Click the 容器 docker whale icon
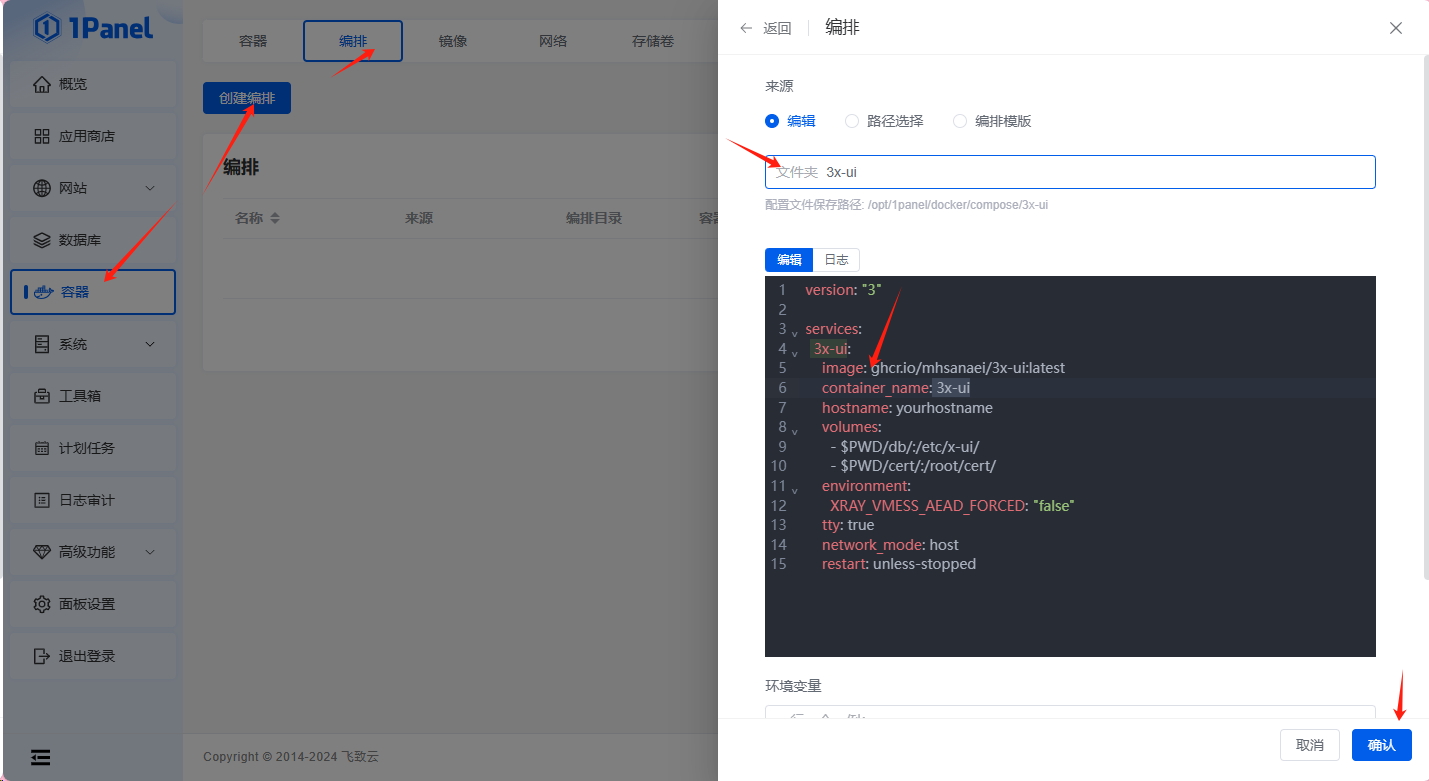1429x781 pixels. 43,292
